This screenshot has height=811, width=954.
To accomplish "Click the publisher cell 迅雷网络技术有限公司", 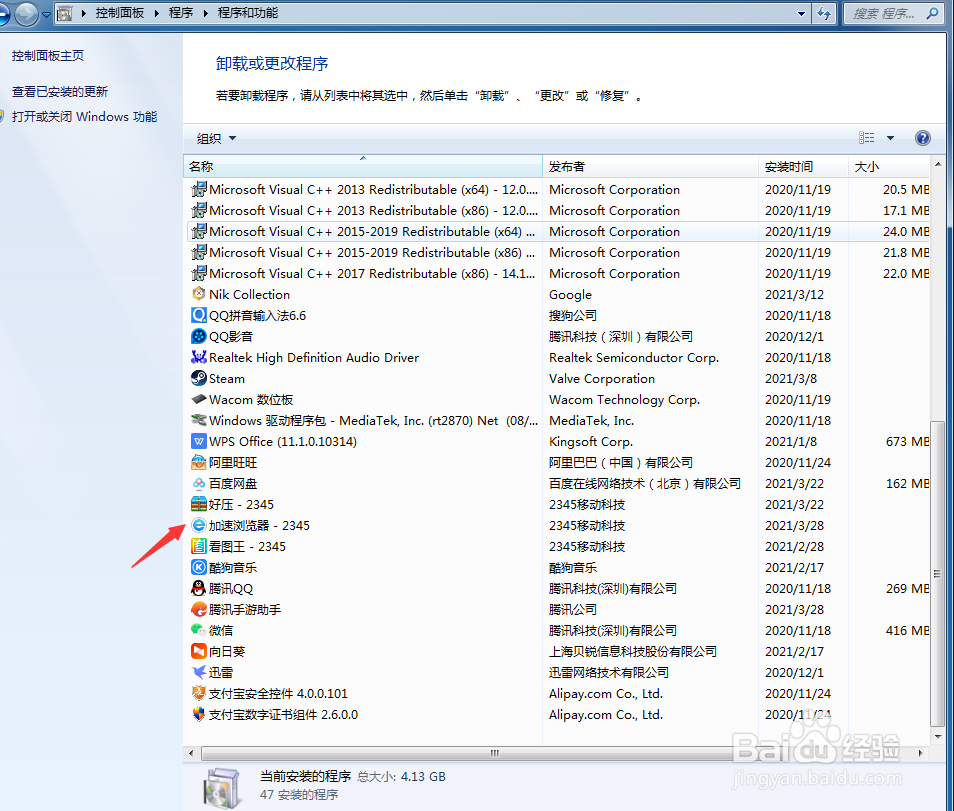I will (x=608, y=672).
